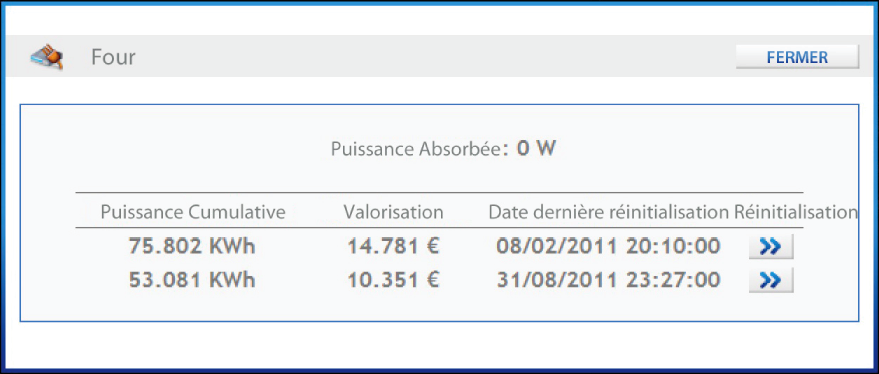The image size is (879, 374).
Task: Click the FERMER button
Action: point(797,57)
